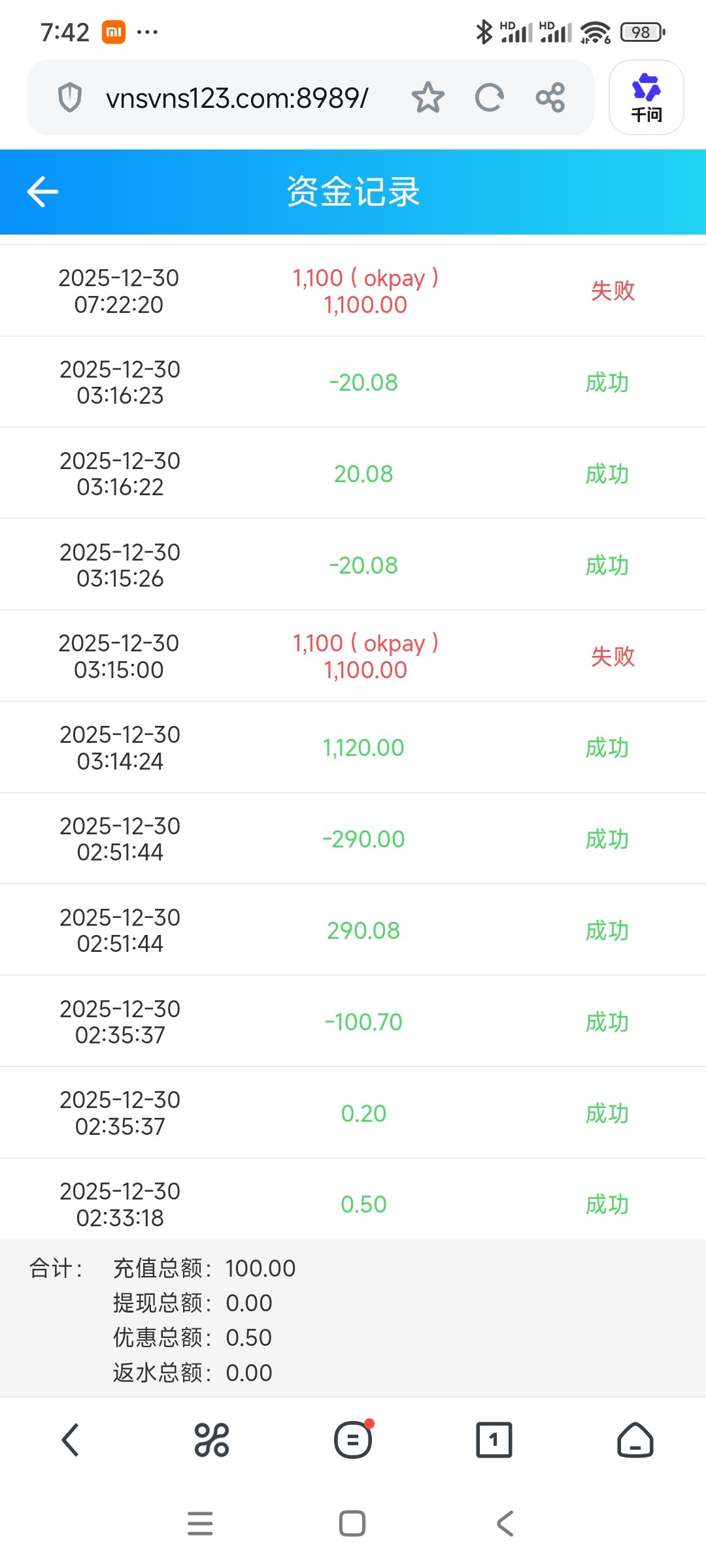The image size is (706, 1568).
Task: Open browser menu with red dot
Action: tap(353, 1440)
